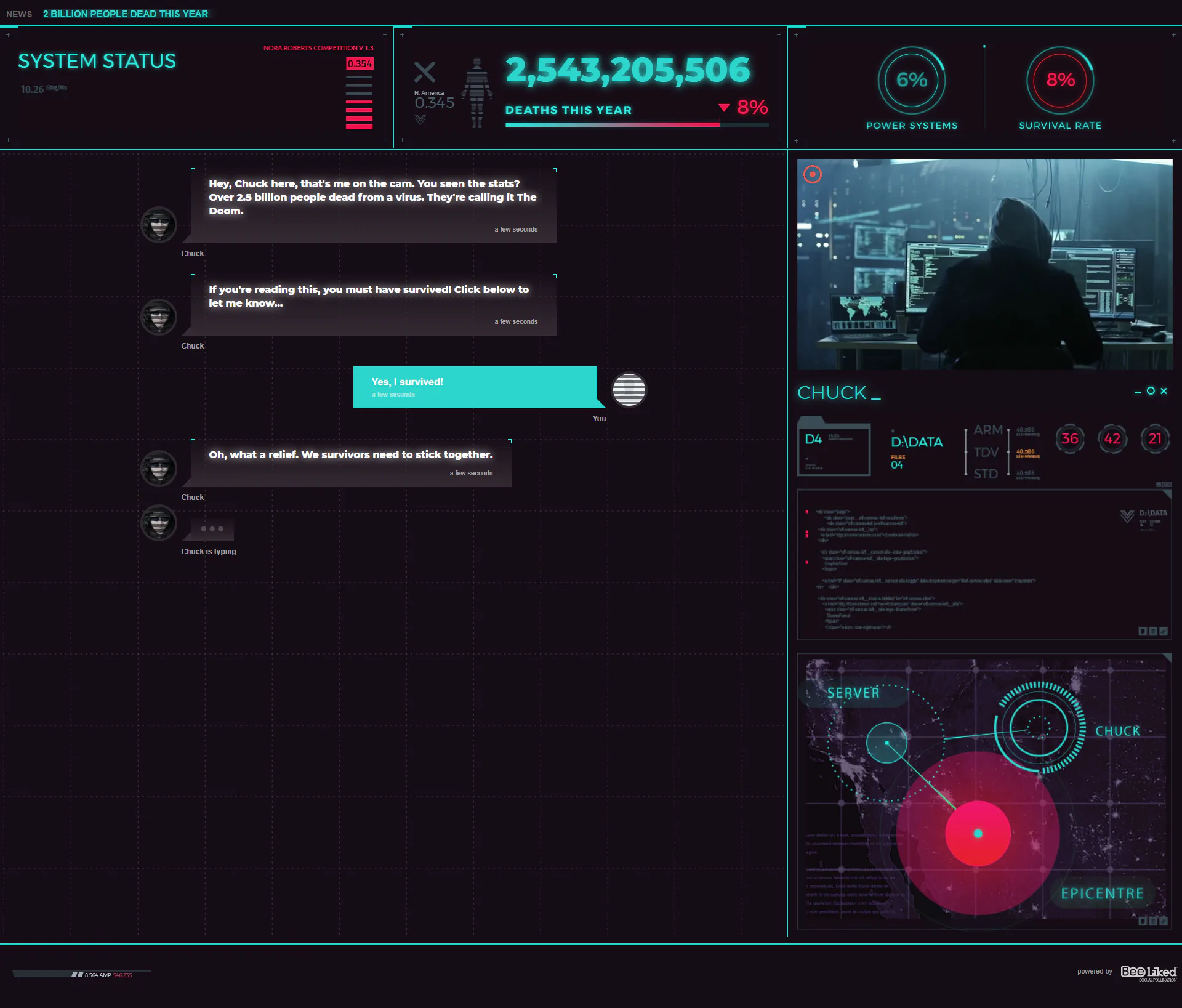This screenshot has height=1008, width=1182.
Task: Click the circular dial showing 42
Action: (x=1112, y=439)
